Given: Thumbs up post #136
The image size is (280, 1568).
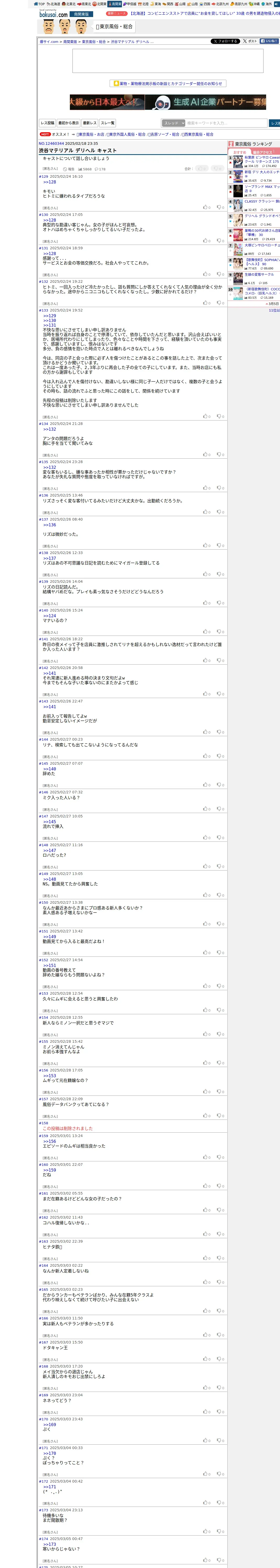Looking at the screenshot, I should tap(207, 512).
